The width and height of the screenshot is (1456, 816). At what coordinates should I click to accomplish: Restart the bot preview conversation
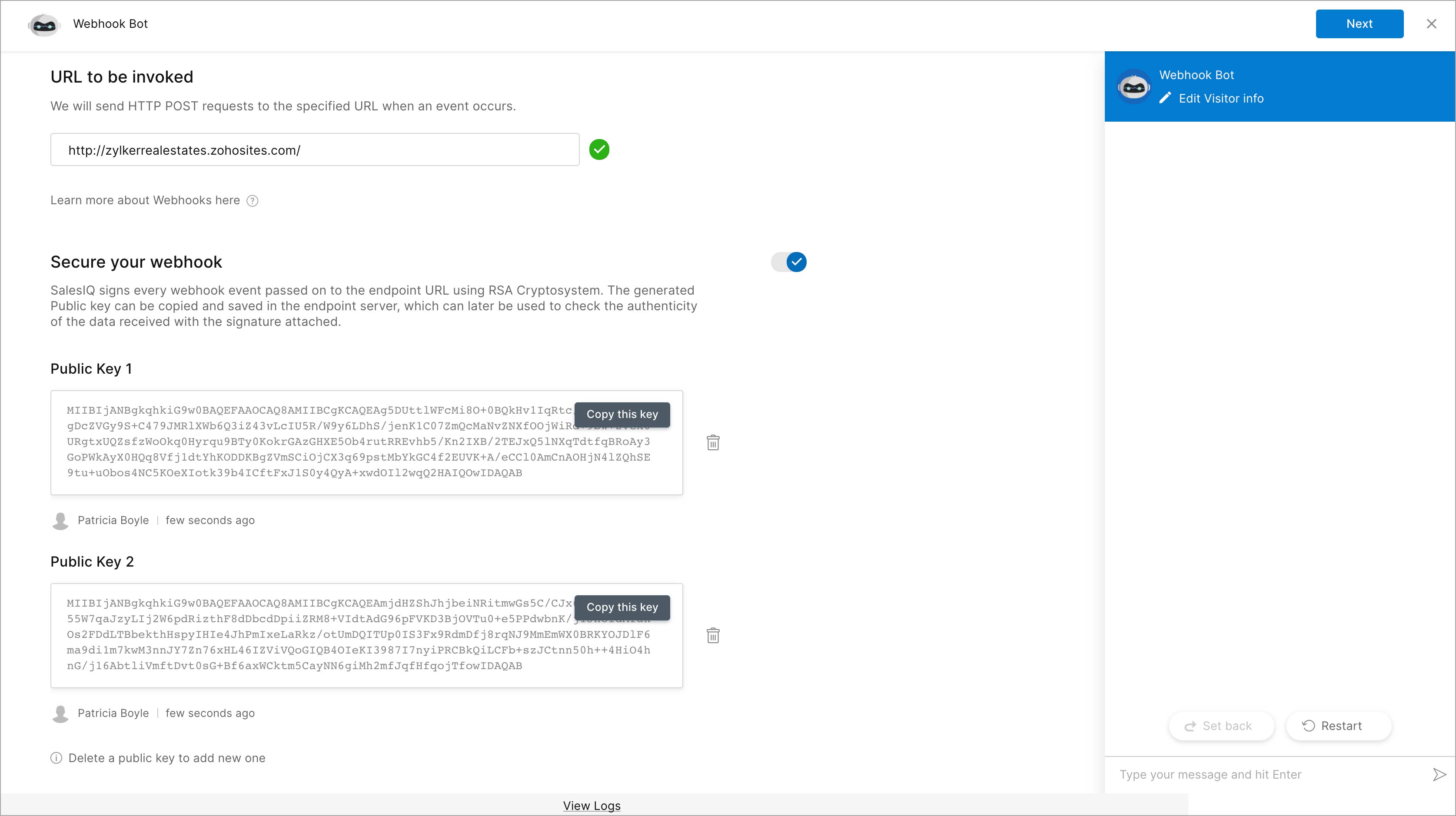[x=1339, y=726]
